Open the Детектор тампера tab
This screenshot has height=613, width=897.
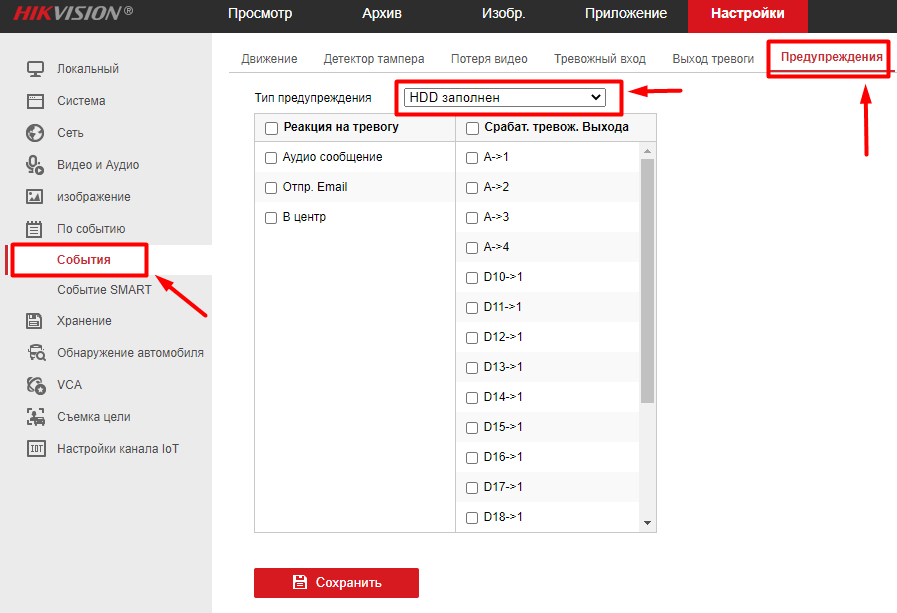point(373,59)
